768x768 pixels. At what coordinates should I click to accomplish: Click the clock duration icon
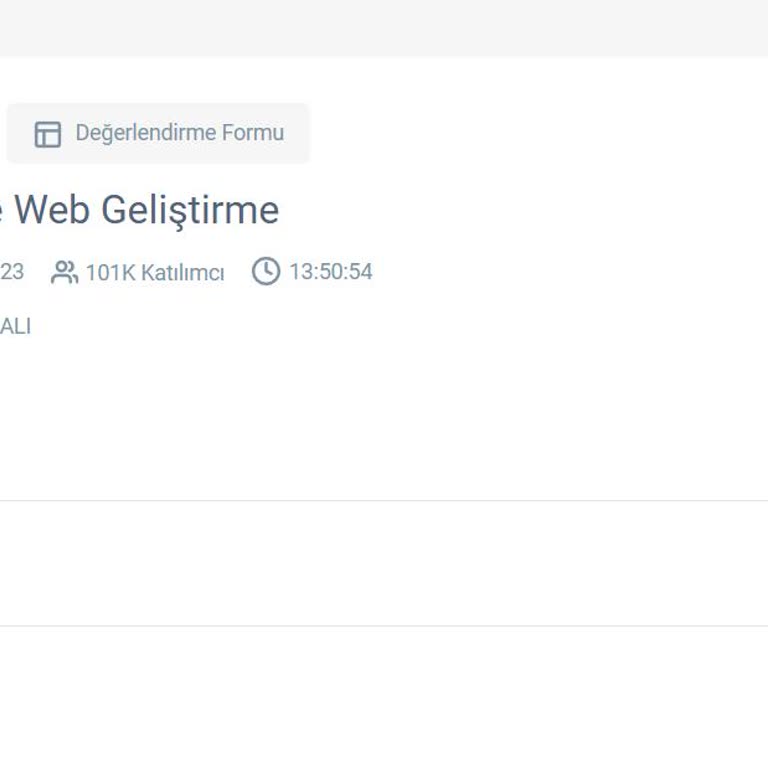266,271
